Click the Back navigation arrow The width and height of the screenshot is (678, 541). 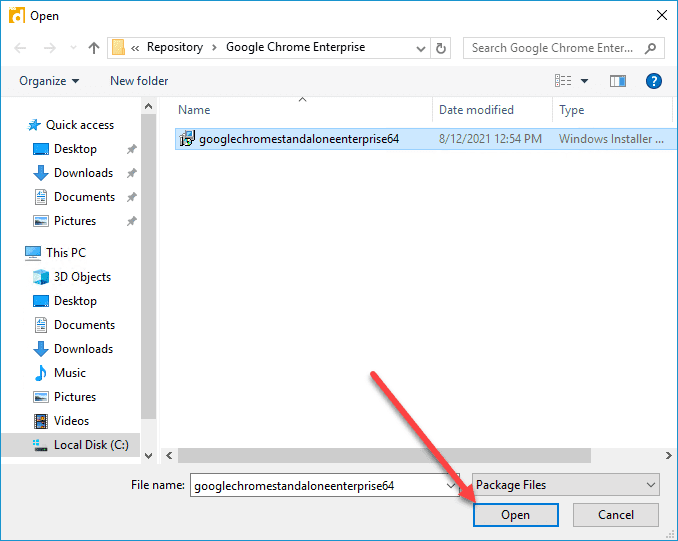click(x=20, y=48)
